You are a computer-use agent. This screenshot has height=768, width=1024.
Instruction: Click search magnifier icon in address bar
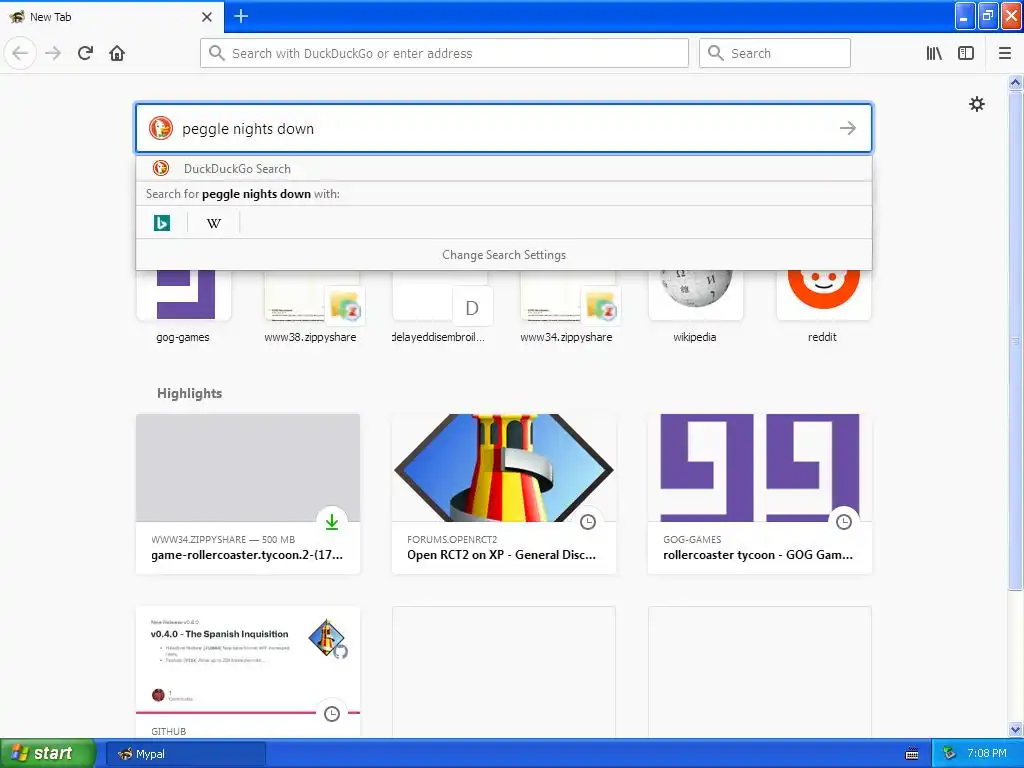pos(217,53)
